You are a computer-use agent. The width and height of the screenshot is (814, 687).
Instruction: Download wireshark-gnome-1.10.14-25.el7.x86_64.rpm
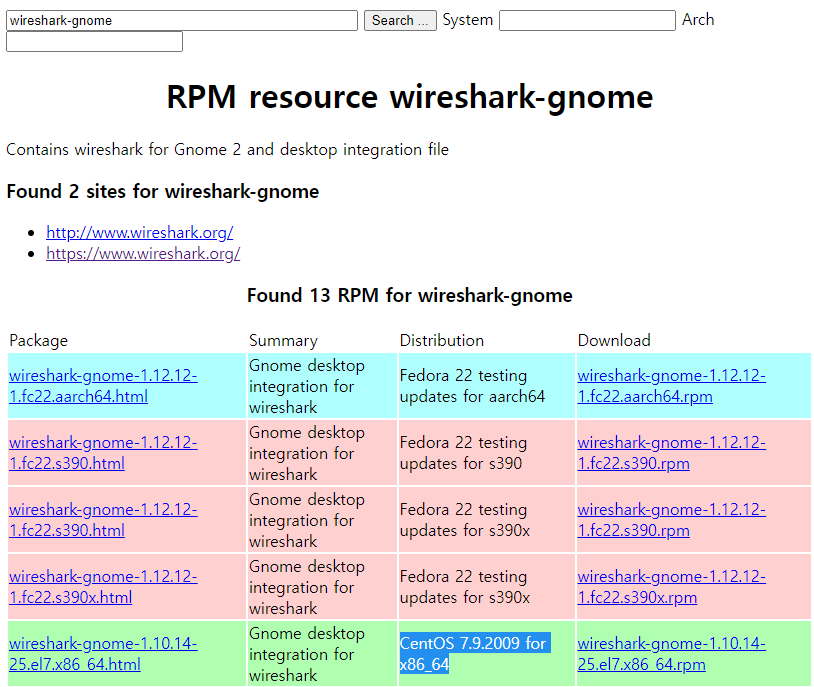671,654
